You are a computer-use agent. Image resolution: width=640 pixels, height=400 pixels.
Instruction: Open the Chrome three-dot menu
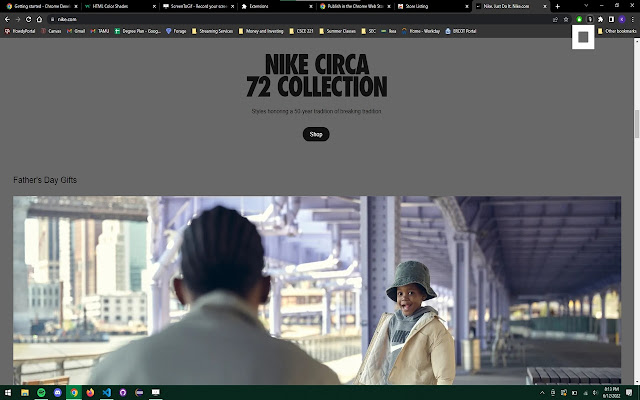point(632,19)
